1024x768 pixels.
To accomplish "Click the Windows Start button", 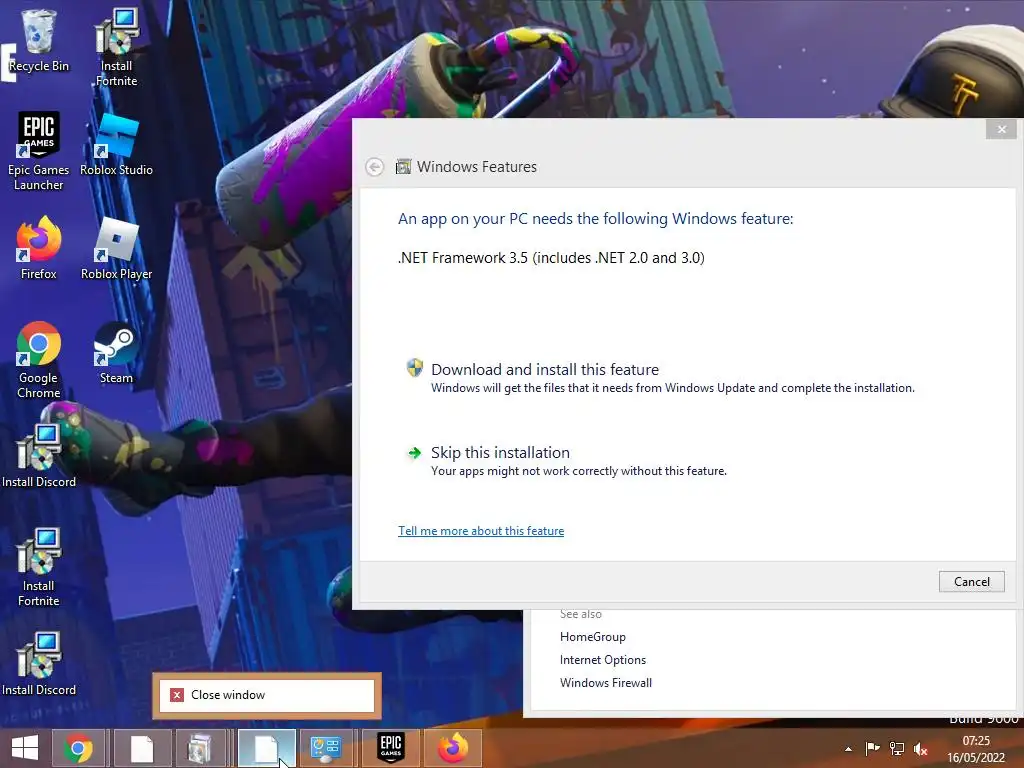I will [25, 748].
